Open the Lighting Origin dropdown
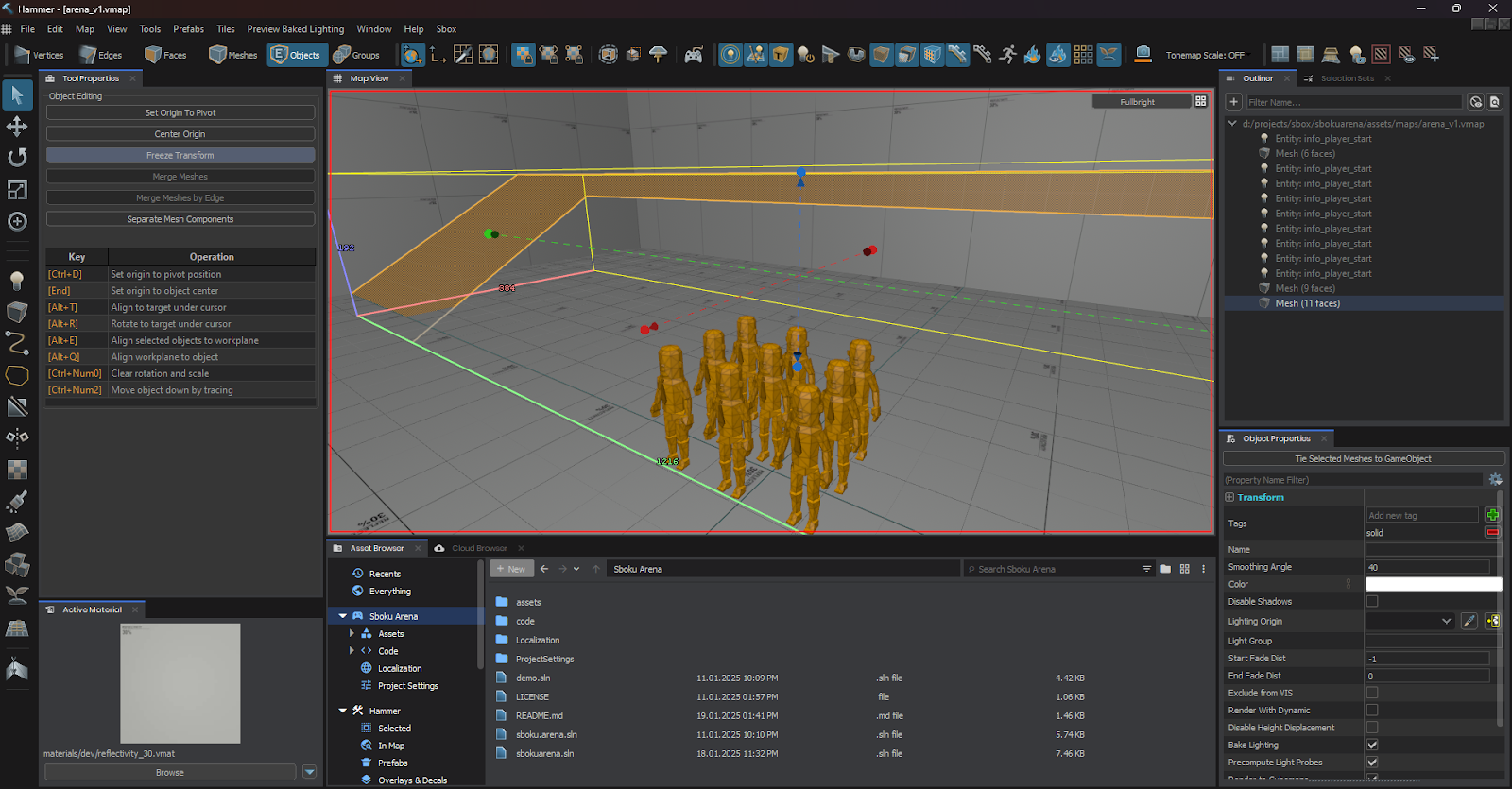Image resolution: width=1512 pixels, height=789 pixels. [x=1409, y=621]
